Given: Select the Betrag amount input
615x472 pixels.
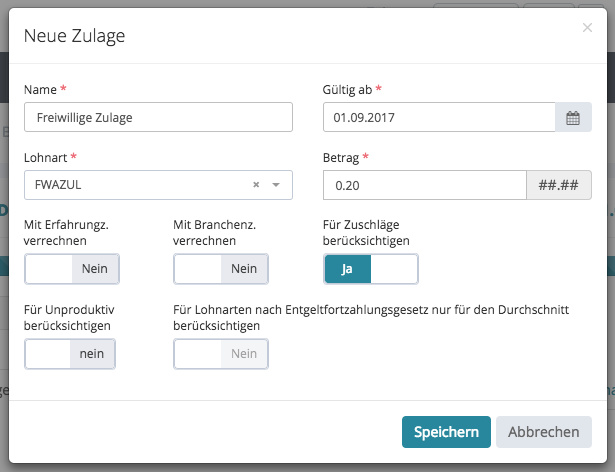Looking at the screenshot, I should coord(425,186).
